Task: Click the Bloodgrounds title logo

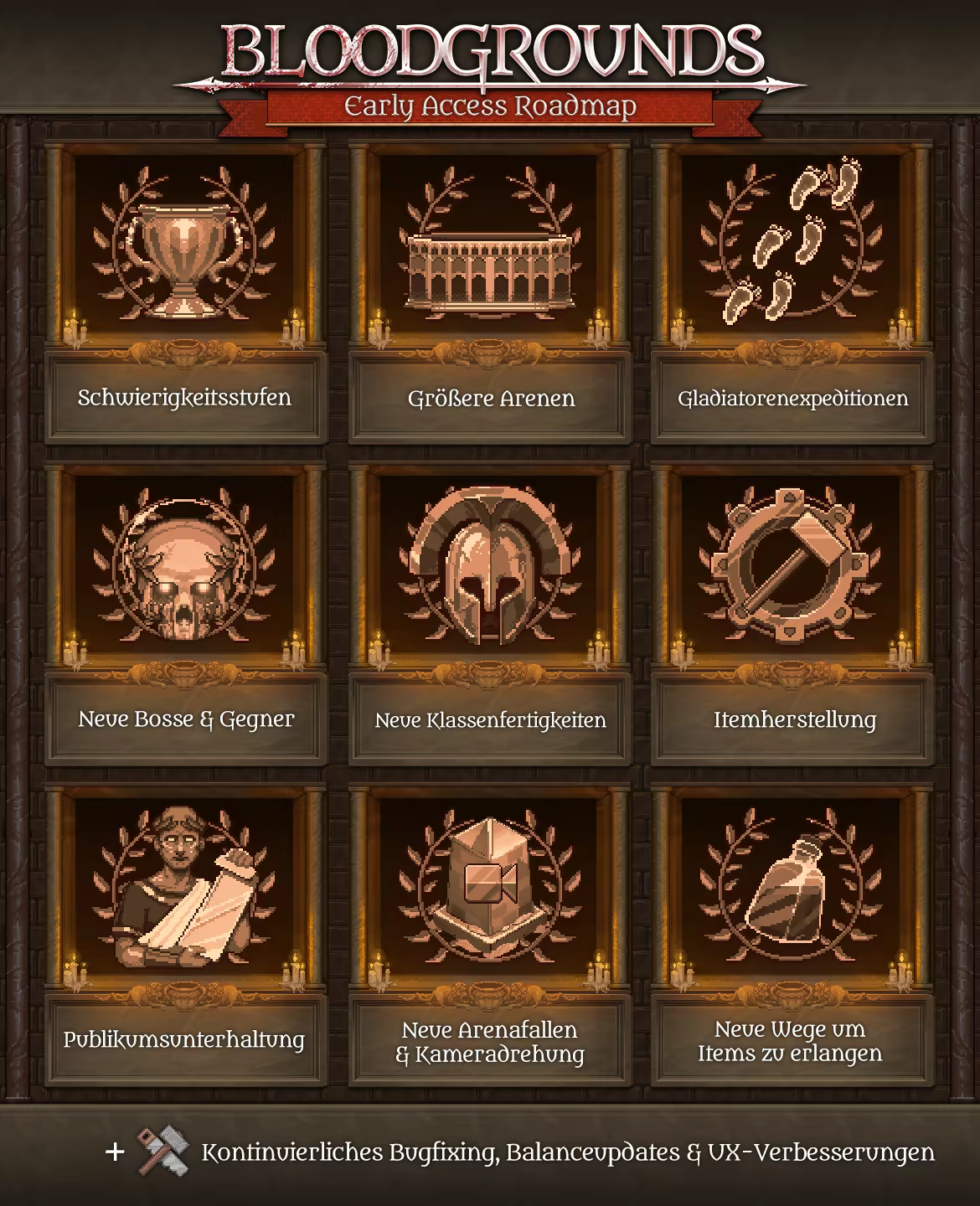Action: tap(491, 52)
